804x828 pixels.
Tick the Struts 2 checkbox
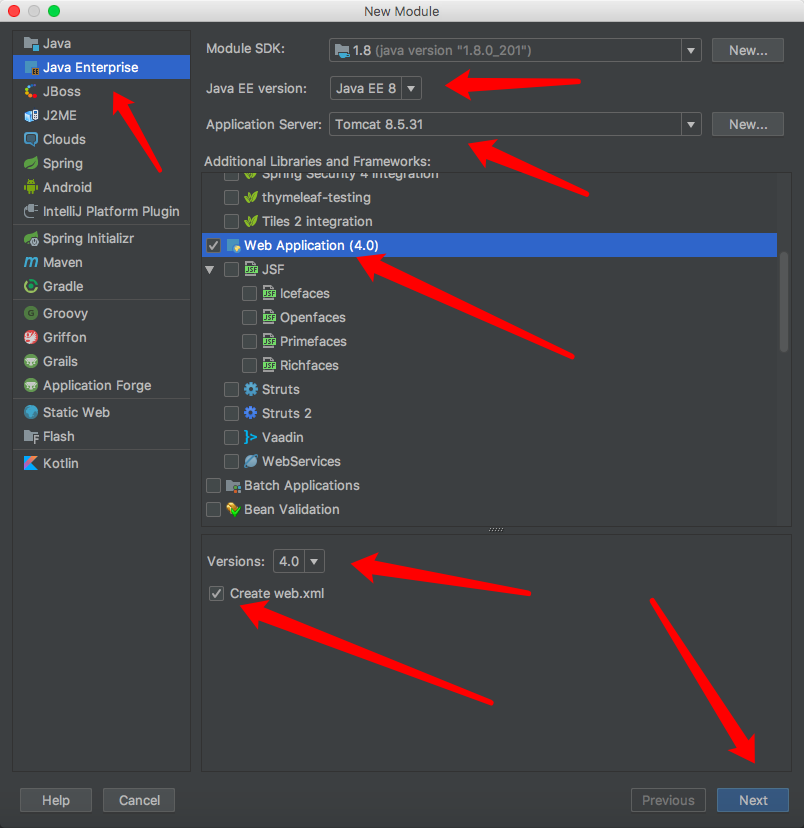tap(231, 413)
